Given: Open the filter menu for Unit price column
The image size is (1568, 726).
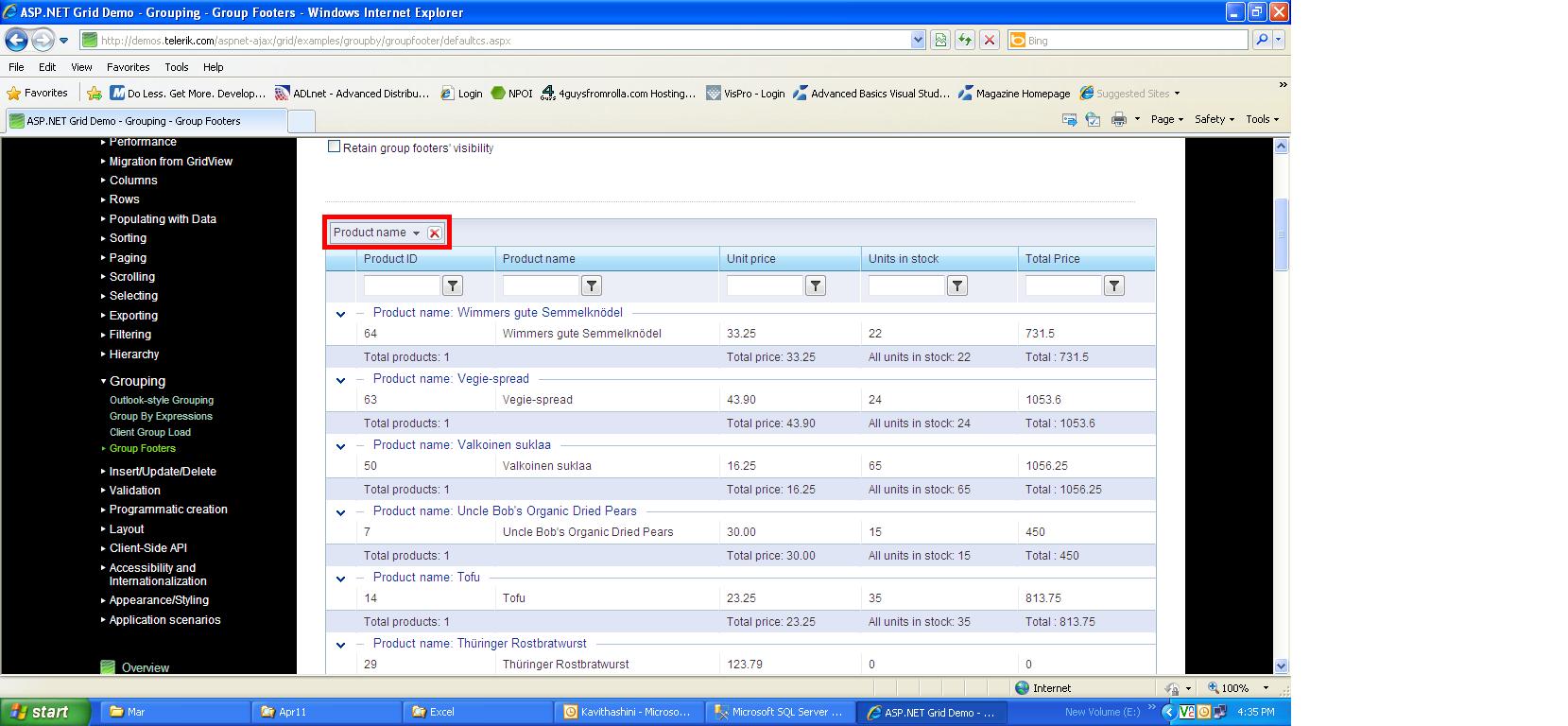Looking at the screenshot, I should tap(816, 285).
